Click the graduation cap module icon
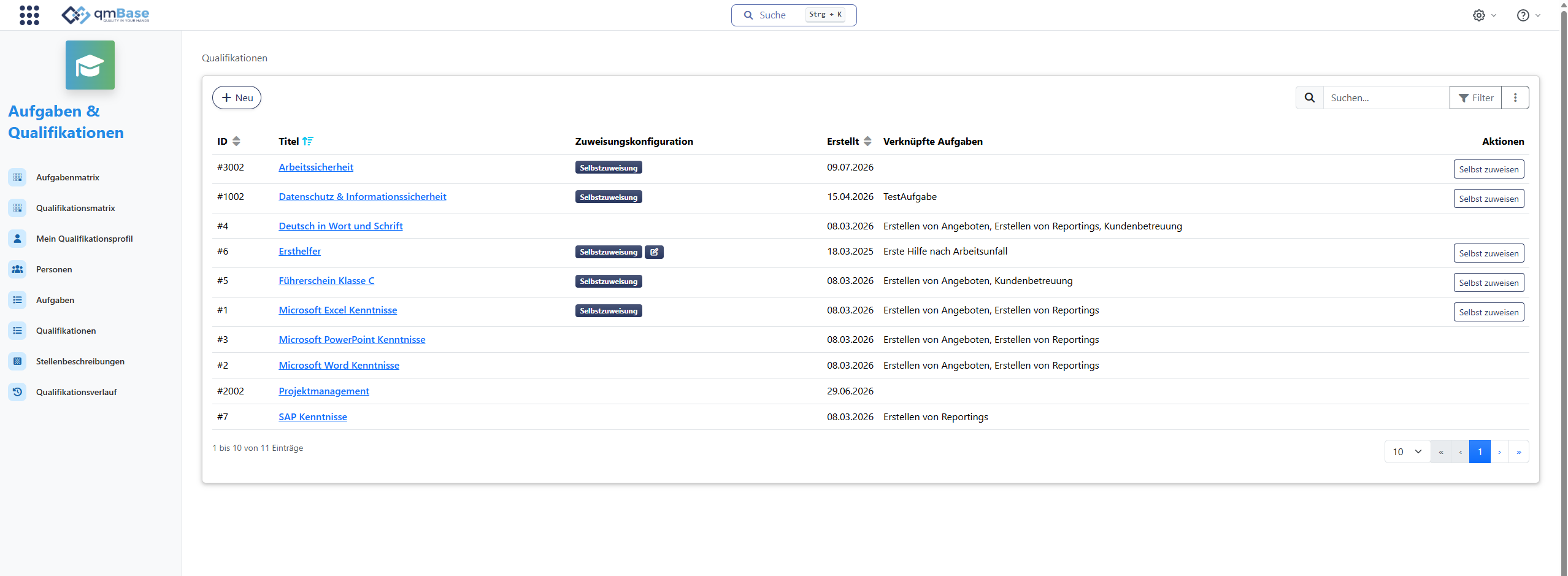Viewport: 1568px width, 576px height. [x=90, y=65]
